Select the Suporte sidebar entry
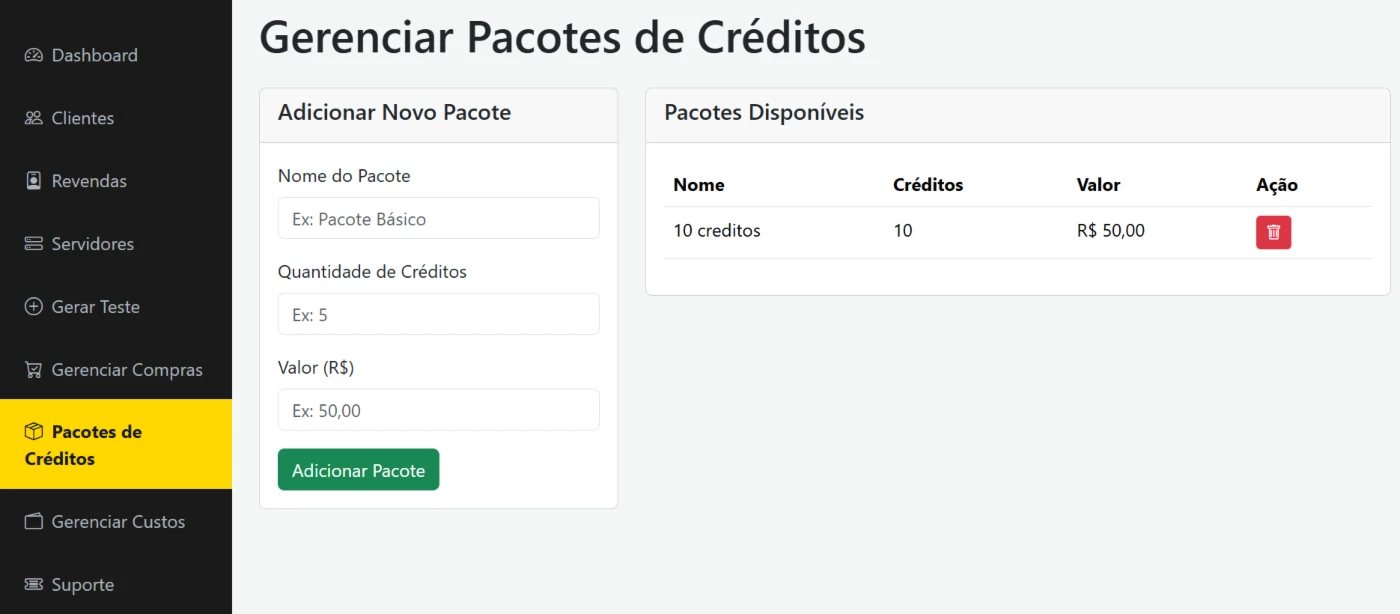This screenshot has height=614, width=1400. click(x=116, y=585)
